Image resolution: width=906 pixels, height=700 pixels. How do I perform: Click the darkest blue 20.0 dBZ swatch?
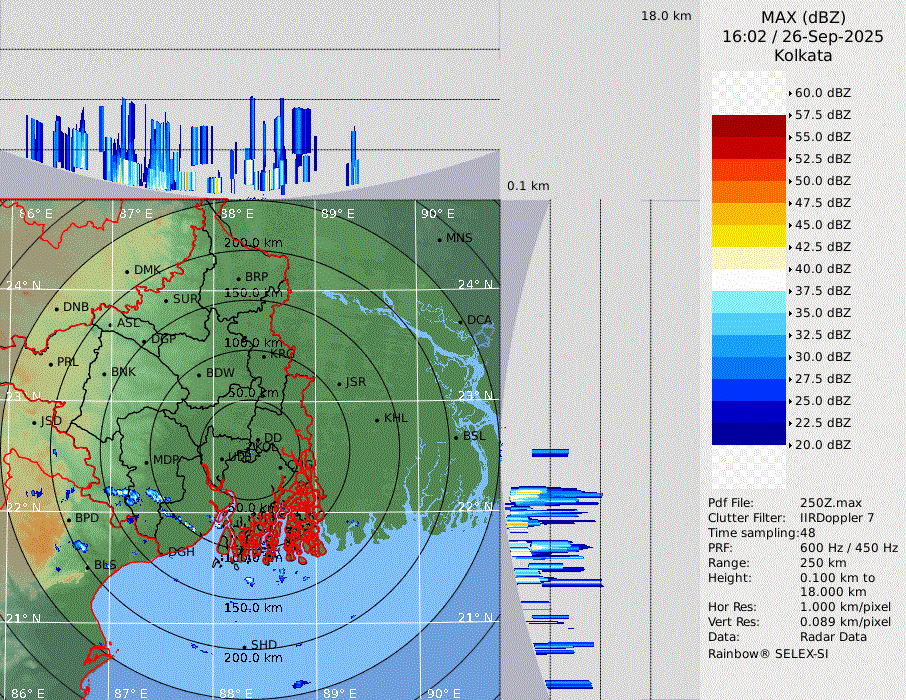tap(749, 434)
